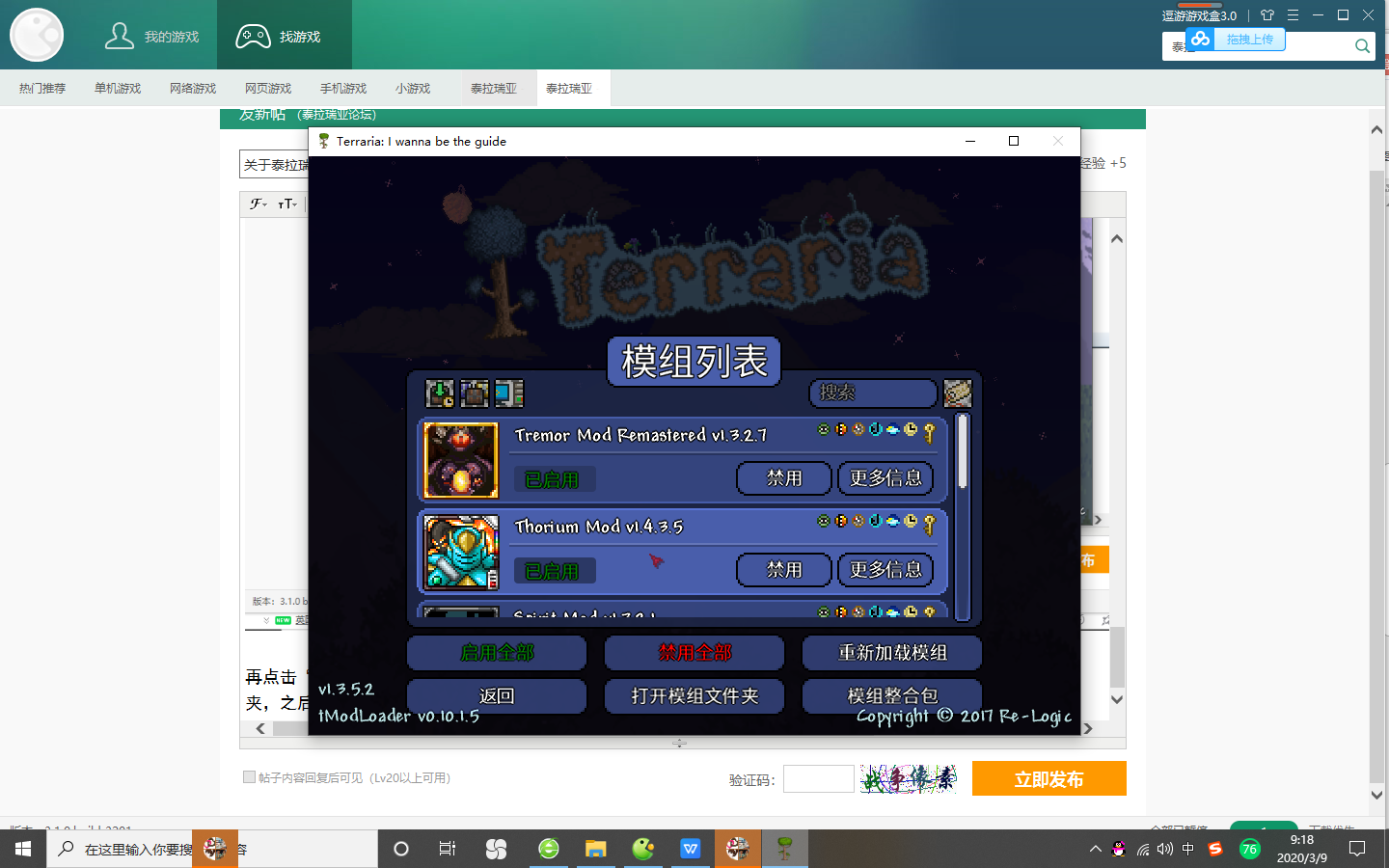Viewport: 1389px width, 868px height.
Task: Click the 搜索 mod search field
Action: [x=873, y=393]
